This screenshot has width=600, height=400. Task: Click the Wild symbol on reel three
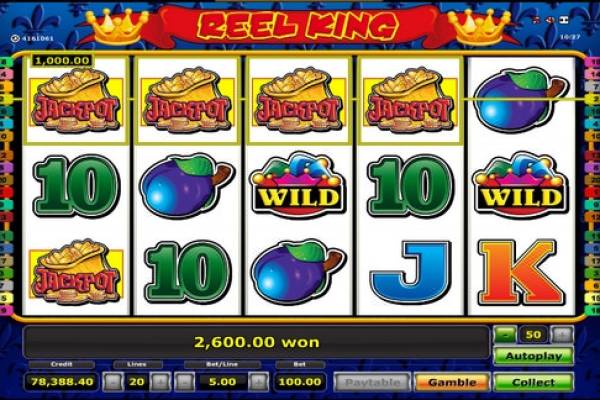(298, 185)
